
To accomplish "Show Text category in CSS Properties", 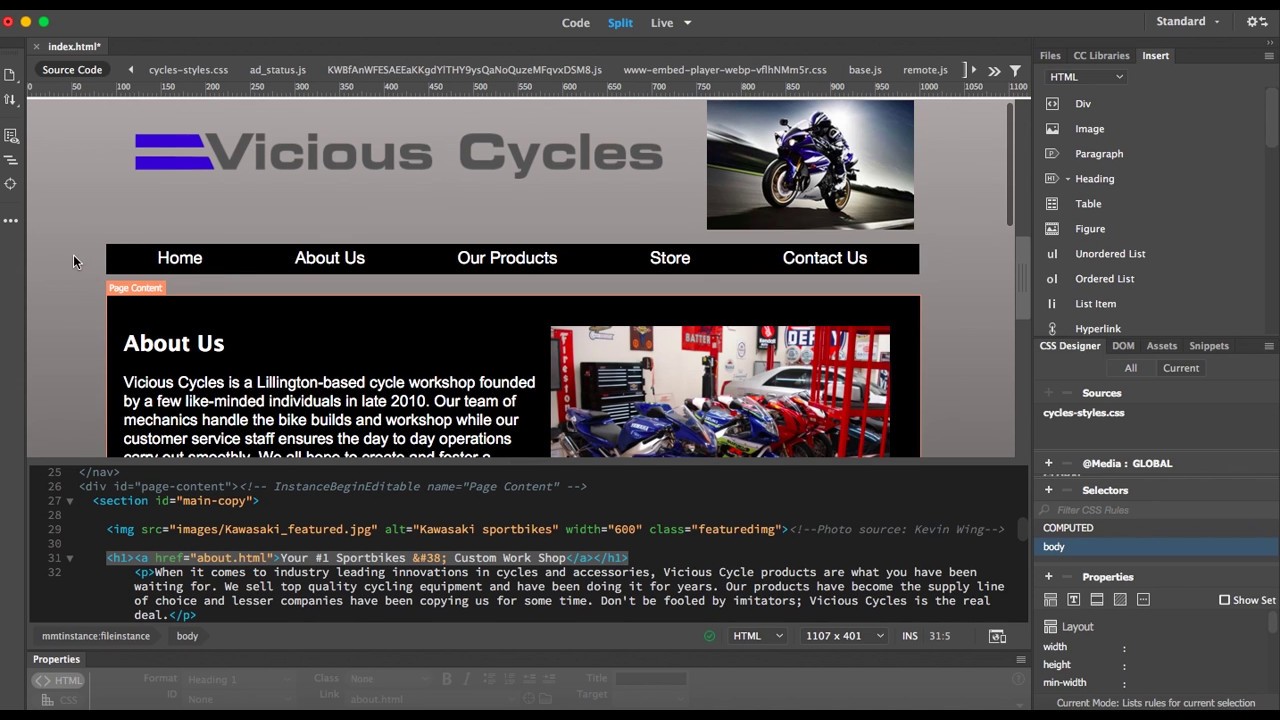I will pyautogui.click(x=1073, y=600).
